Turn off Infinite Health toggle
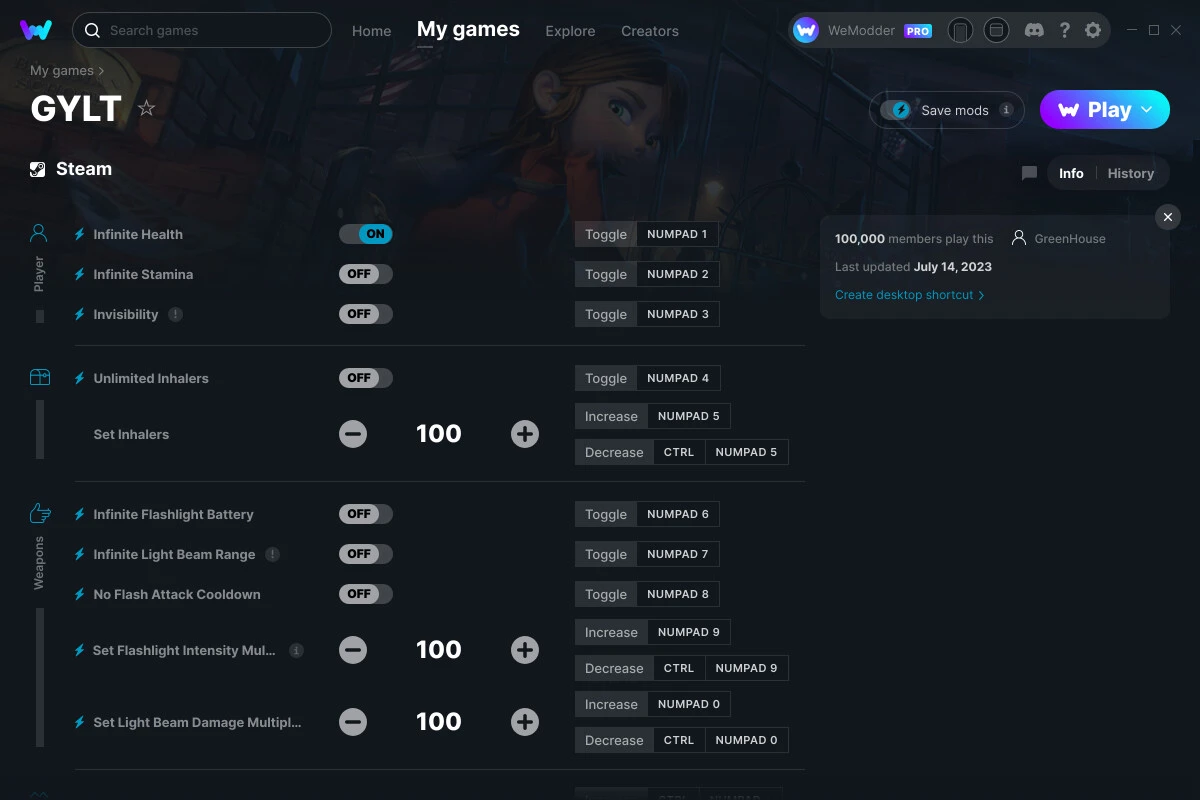Screen dimensions: 1200x800 pyautogui.click(x=366, y=234)
